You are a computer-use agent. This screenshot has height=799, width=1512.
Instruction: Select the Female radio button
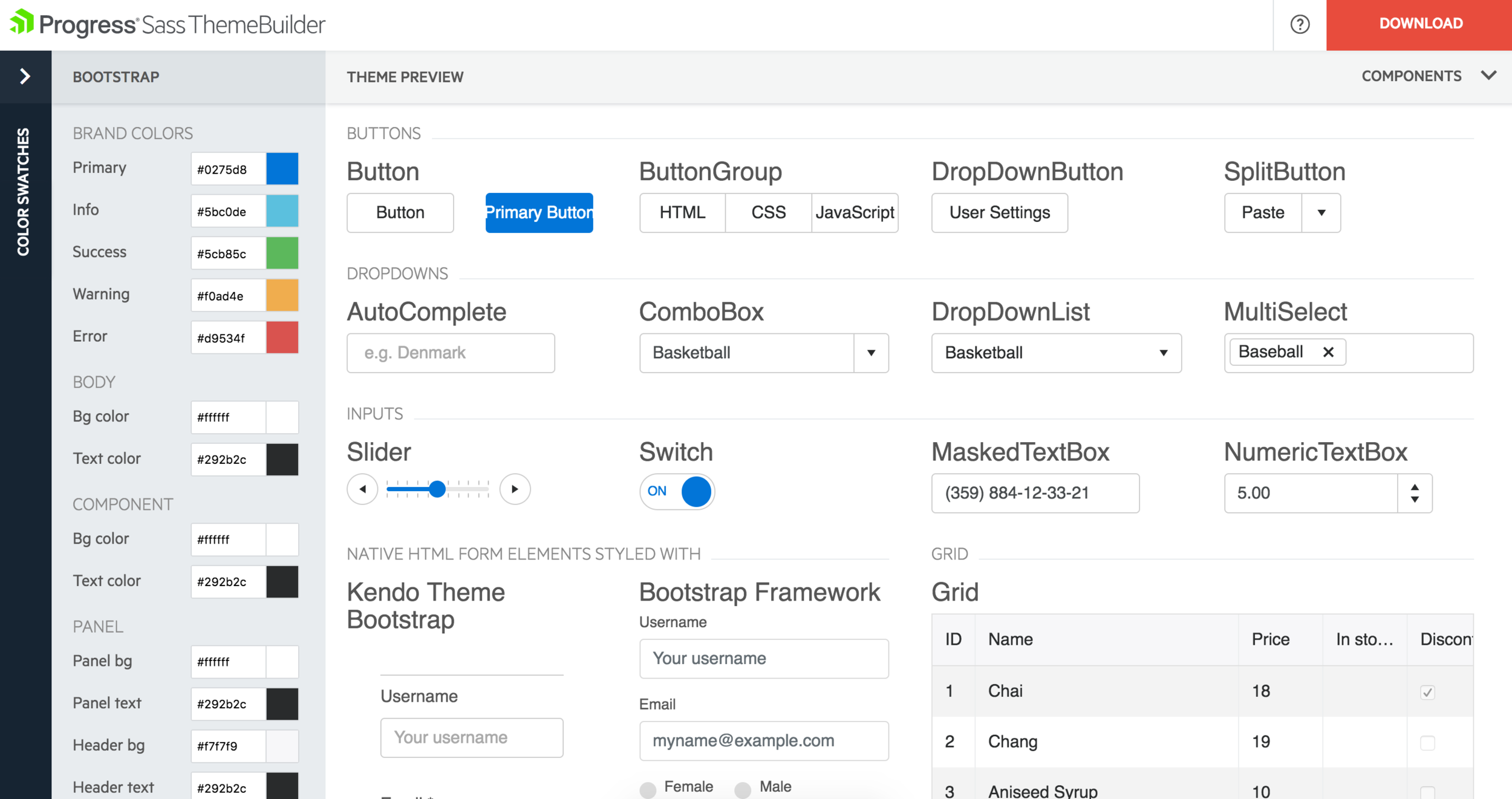click(648, 789)
